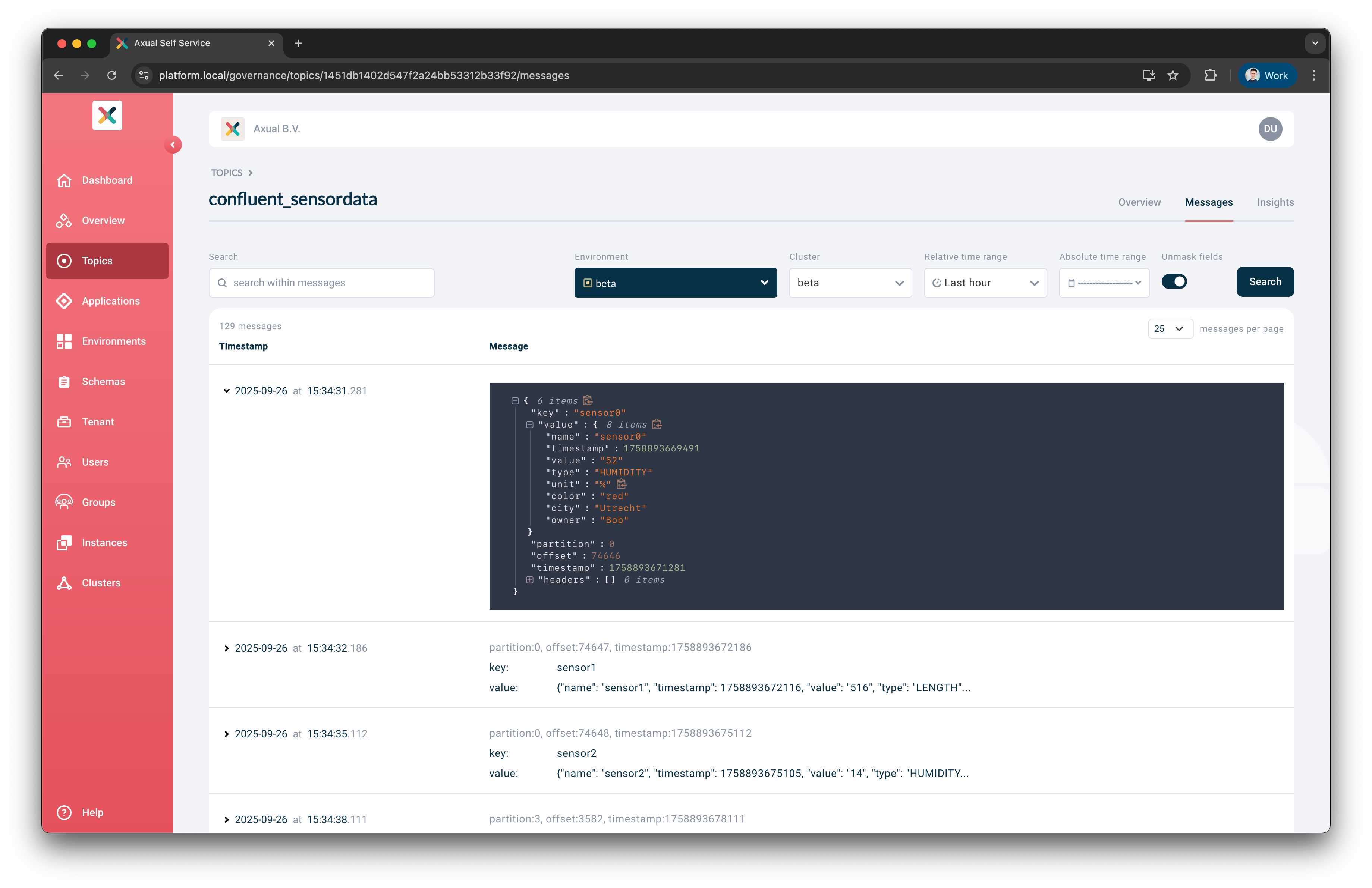
Task: Bookmark page with the star icon
Action: (1173, 75)
